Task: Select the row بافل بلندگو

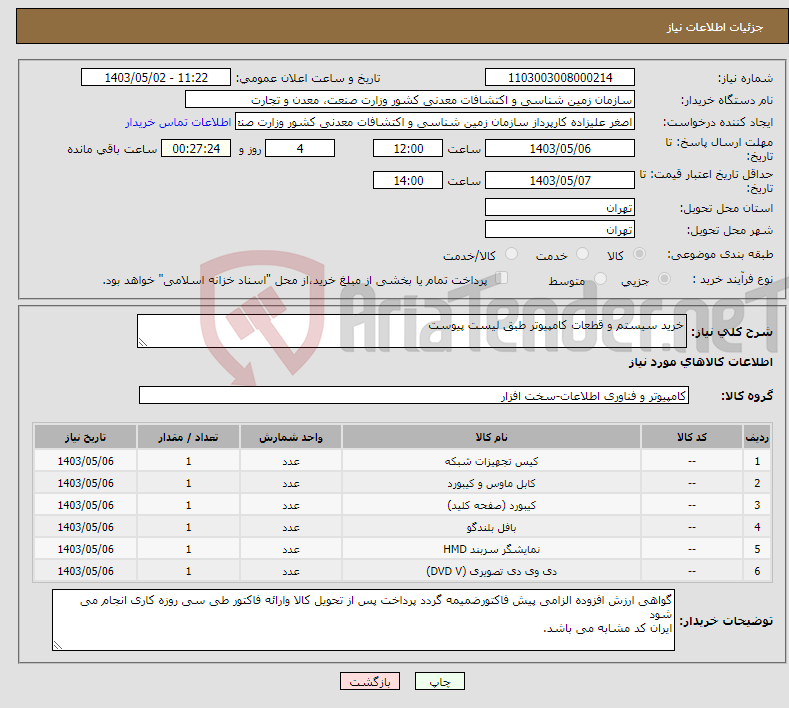Action: (x=403, y=527)
